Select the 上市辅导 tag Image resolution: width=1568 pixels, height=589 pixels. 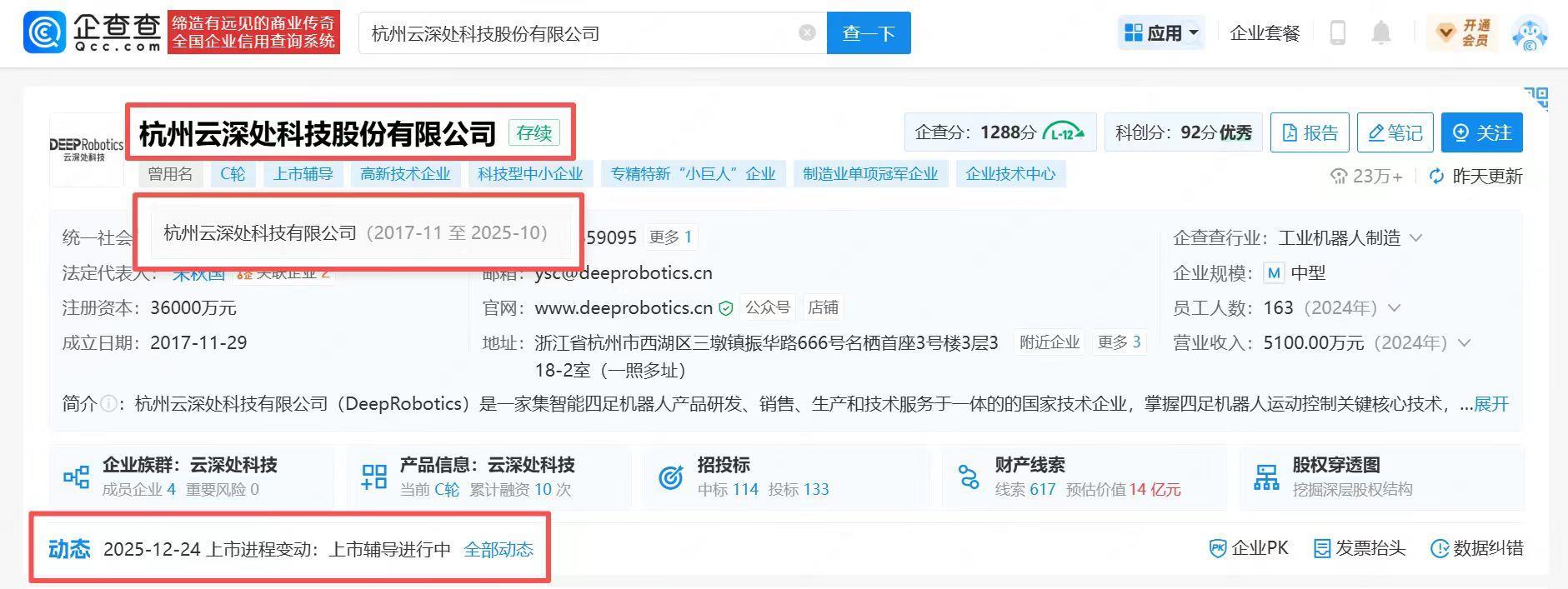[x=303, y=174]
